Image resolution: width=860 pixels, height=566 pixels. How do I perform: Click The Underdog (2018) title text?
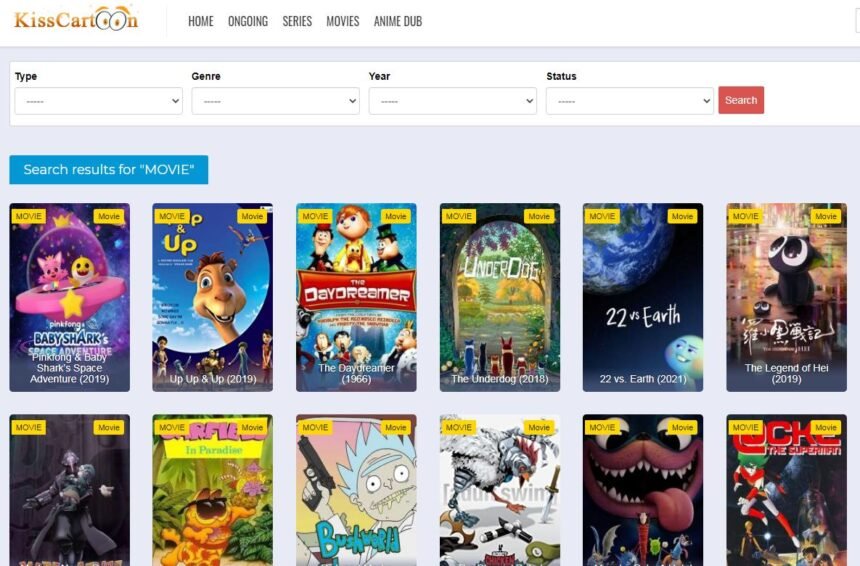click(500, 379)
